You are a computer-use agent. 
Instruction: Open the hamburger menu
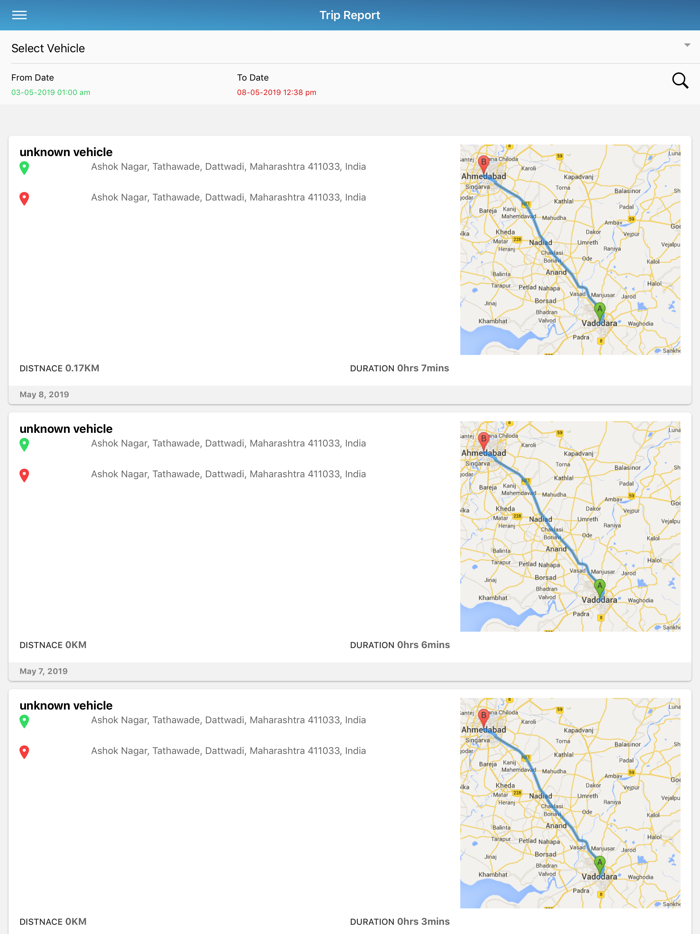click(x=19, y=15)
